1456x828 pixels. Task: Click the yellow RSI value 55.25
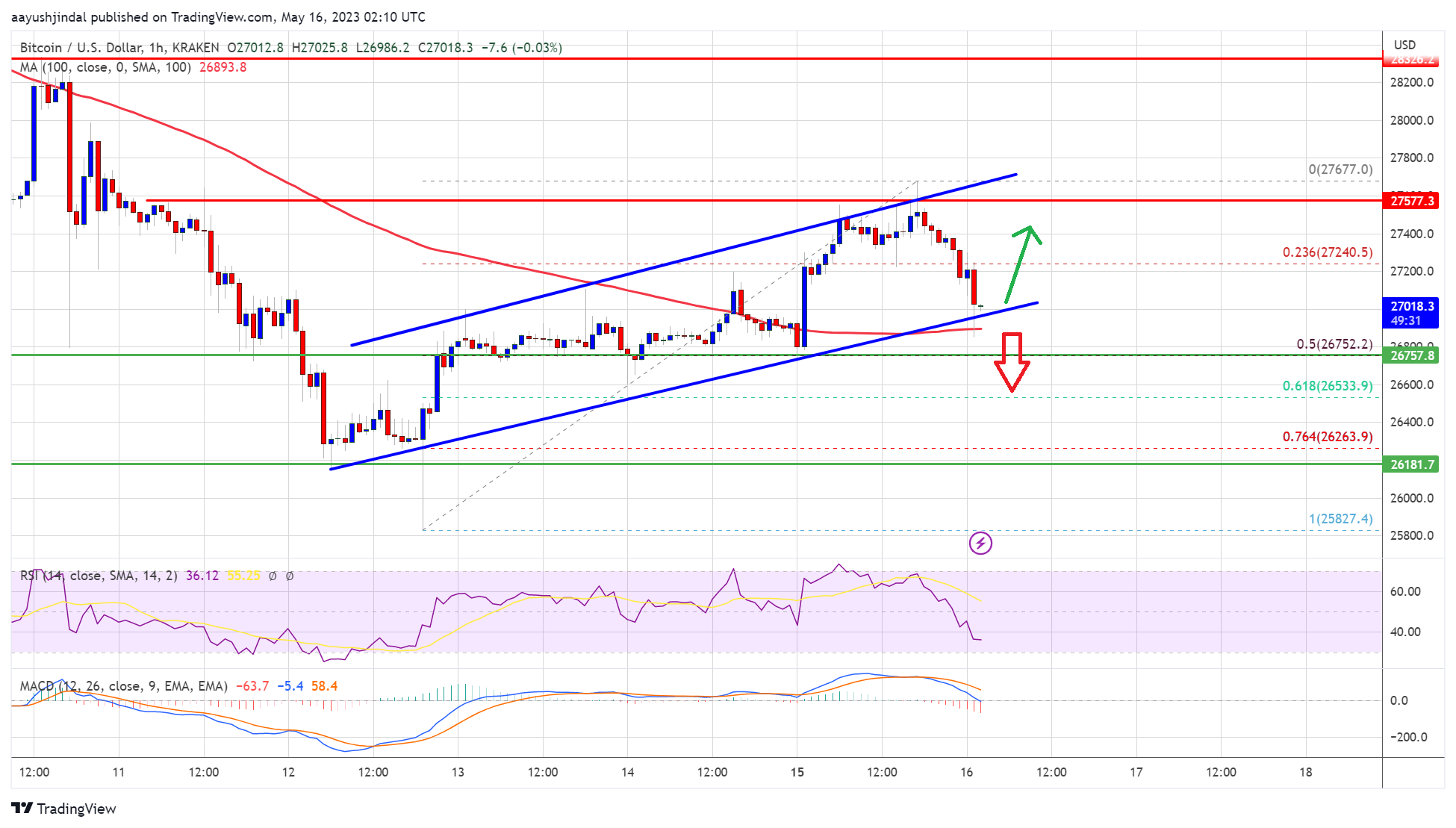(x=243, y=576)
